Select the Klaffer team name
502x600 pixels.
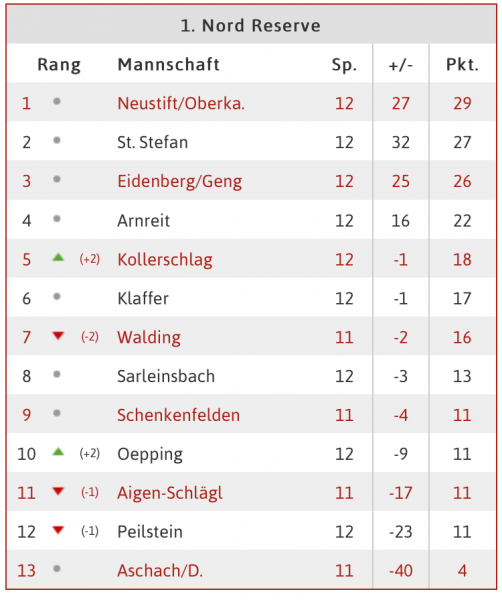click(143, 298)
